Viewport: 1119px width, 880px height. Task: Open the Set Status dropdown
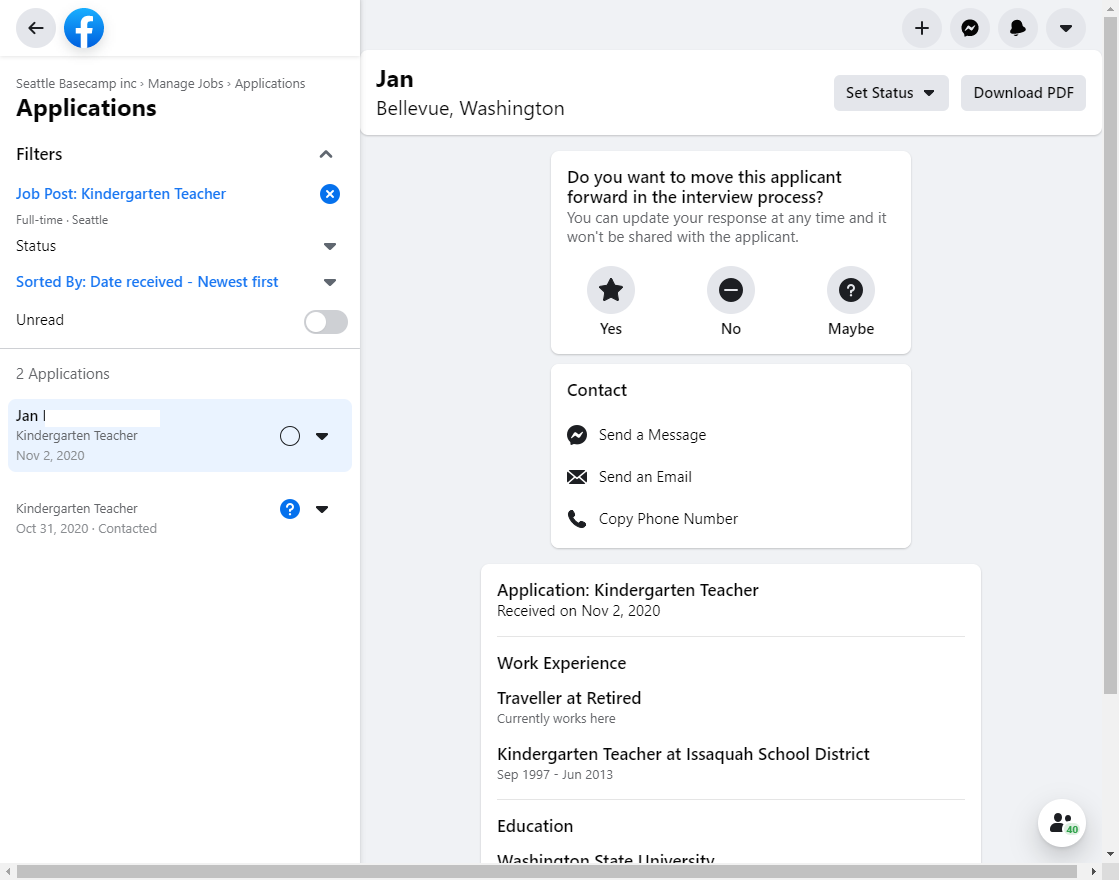click(x=890, y=92)
